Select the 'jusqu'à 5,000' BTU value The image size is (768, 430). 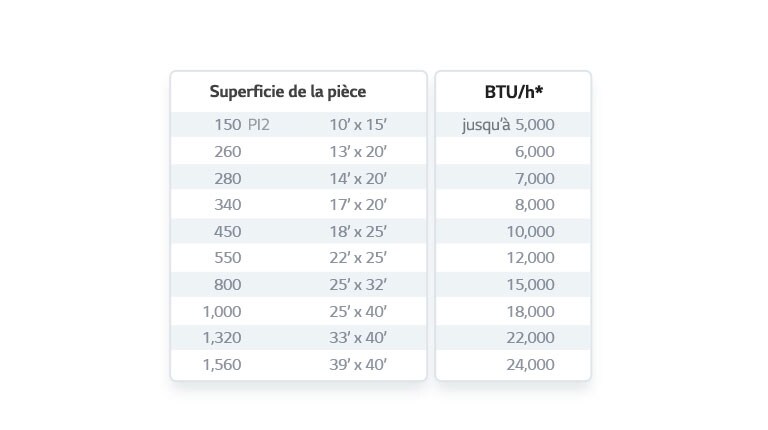(x=508, y=125)
